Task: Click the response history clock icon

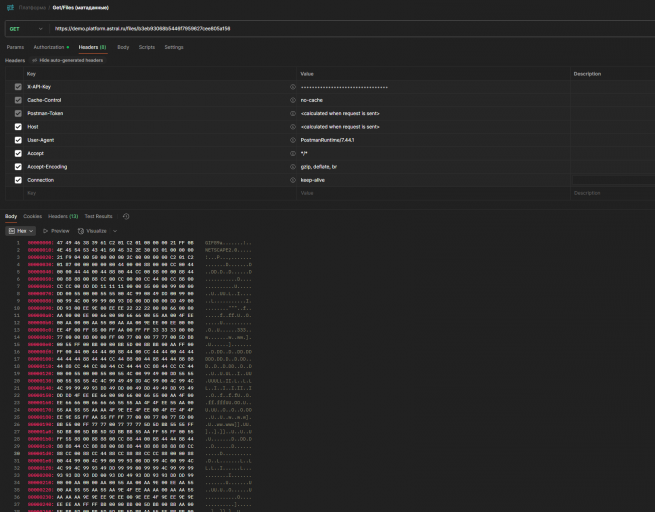Action: [x=126, y=216]
